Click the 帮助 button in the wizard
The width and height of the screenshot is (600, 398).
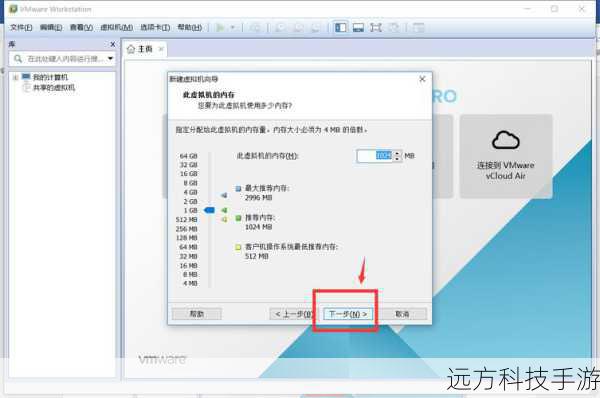click(x=197, y=314)
